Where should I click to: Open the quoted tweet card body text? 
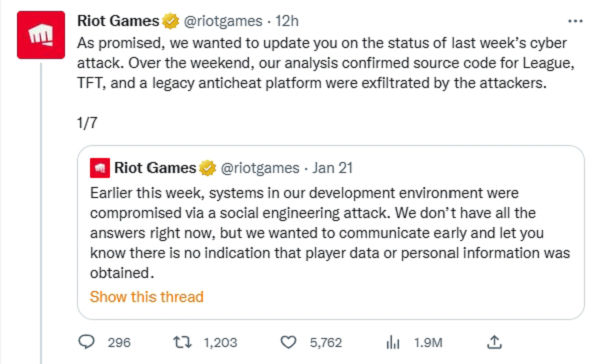click(x=330, y=233)
